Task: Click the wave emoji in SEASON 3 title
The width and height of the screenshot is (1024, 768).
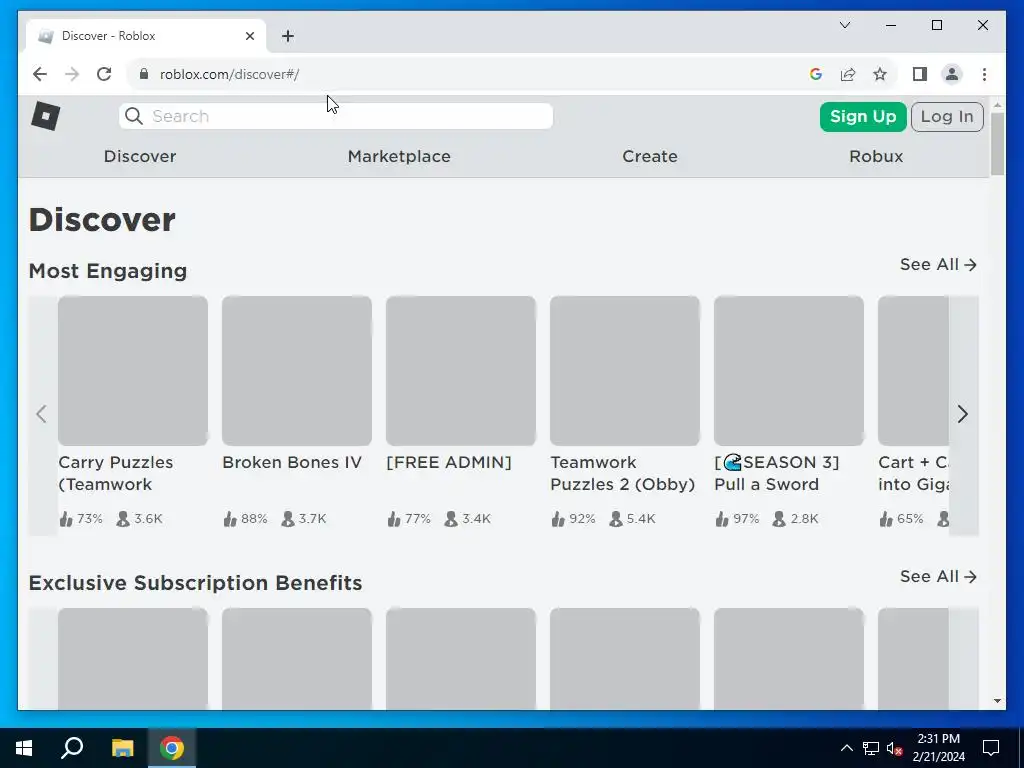Action: tap(733, 462)
